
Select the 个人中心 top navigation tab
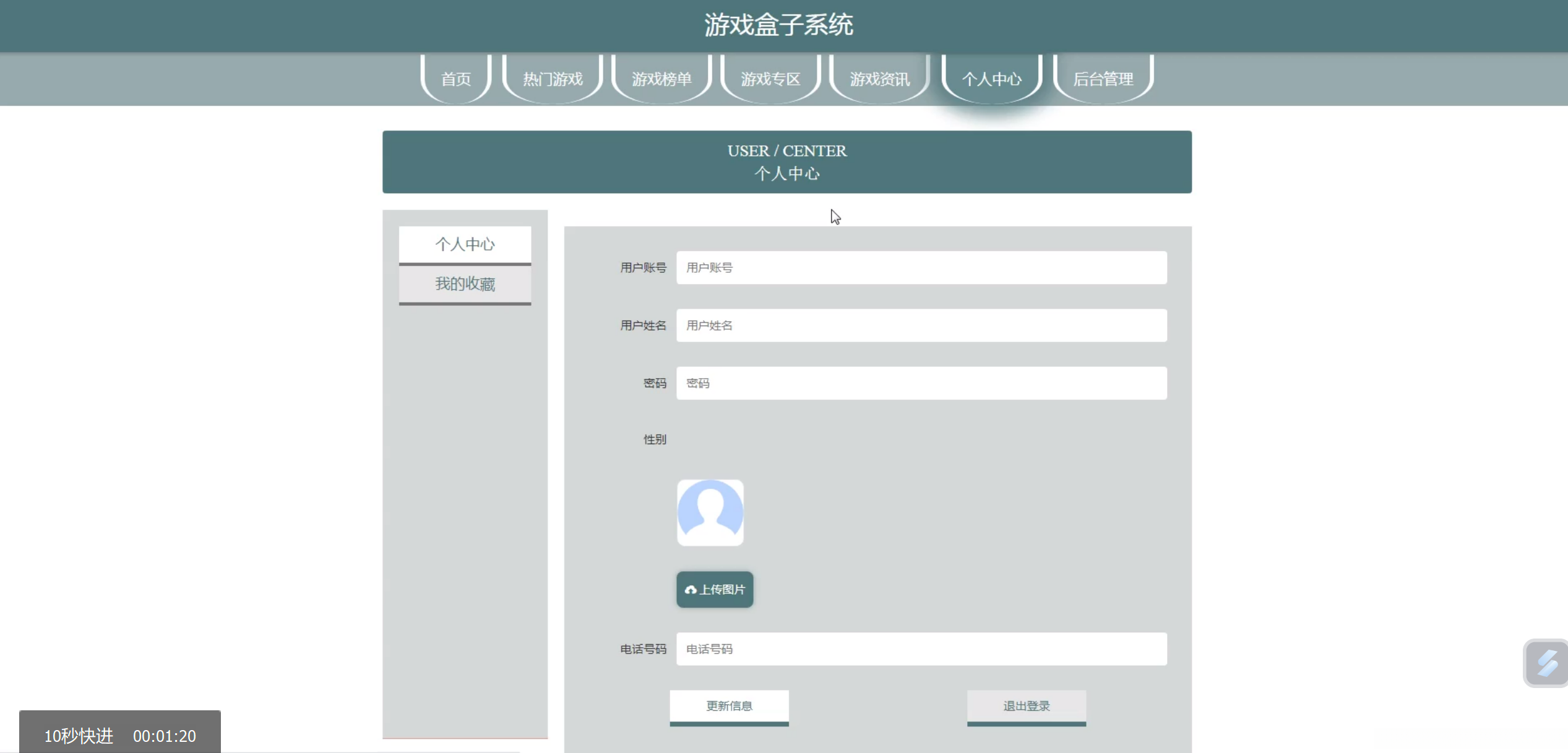991,79
